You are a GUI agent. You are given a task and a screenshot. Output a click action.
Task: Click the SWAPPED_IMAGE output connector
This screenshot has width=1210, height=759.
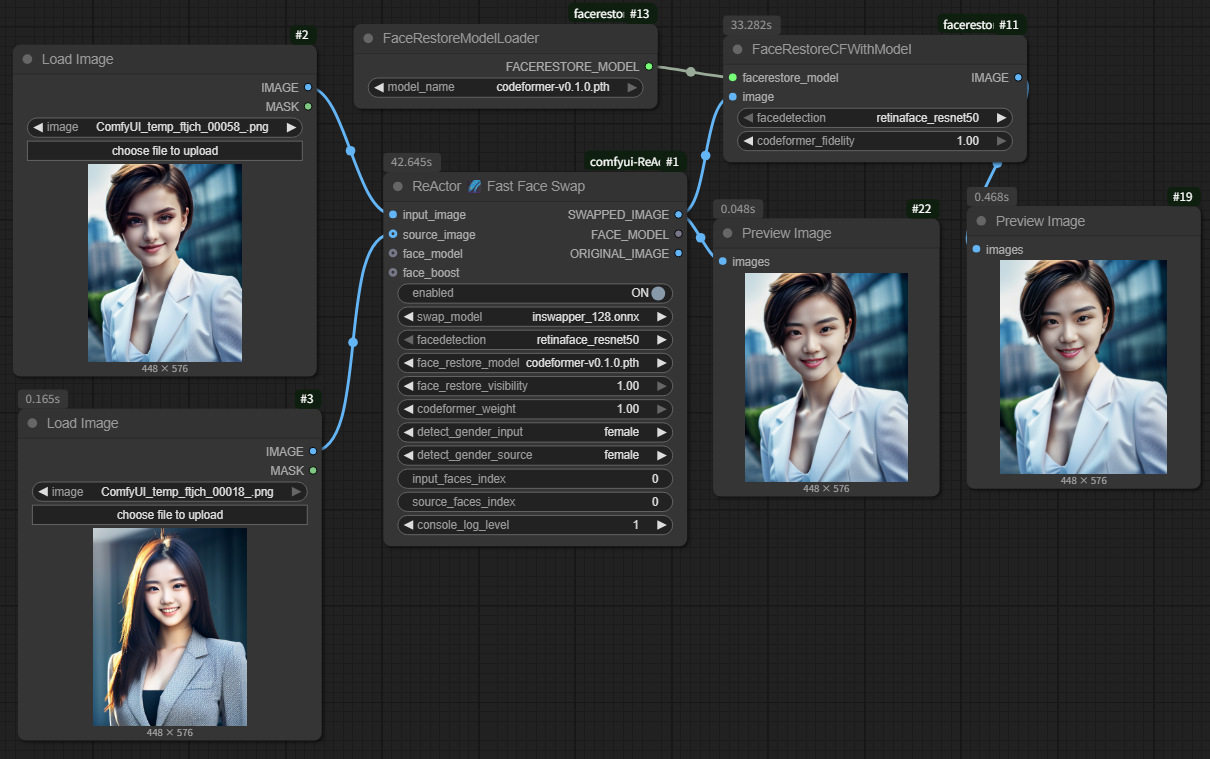[679, 215]
